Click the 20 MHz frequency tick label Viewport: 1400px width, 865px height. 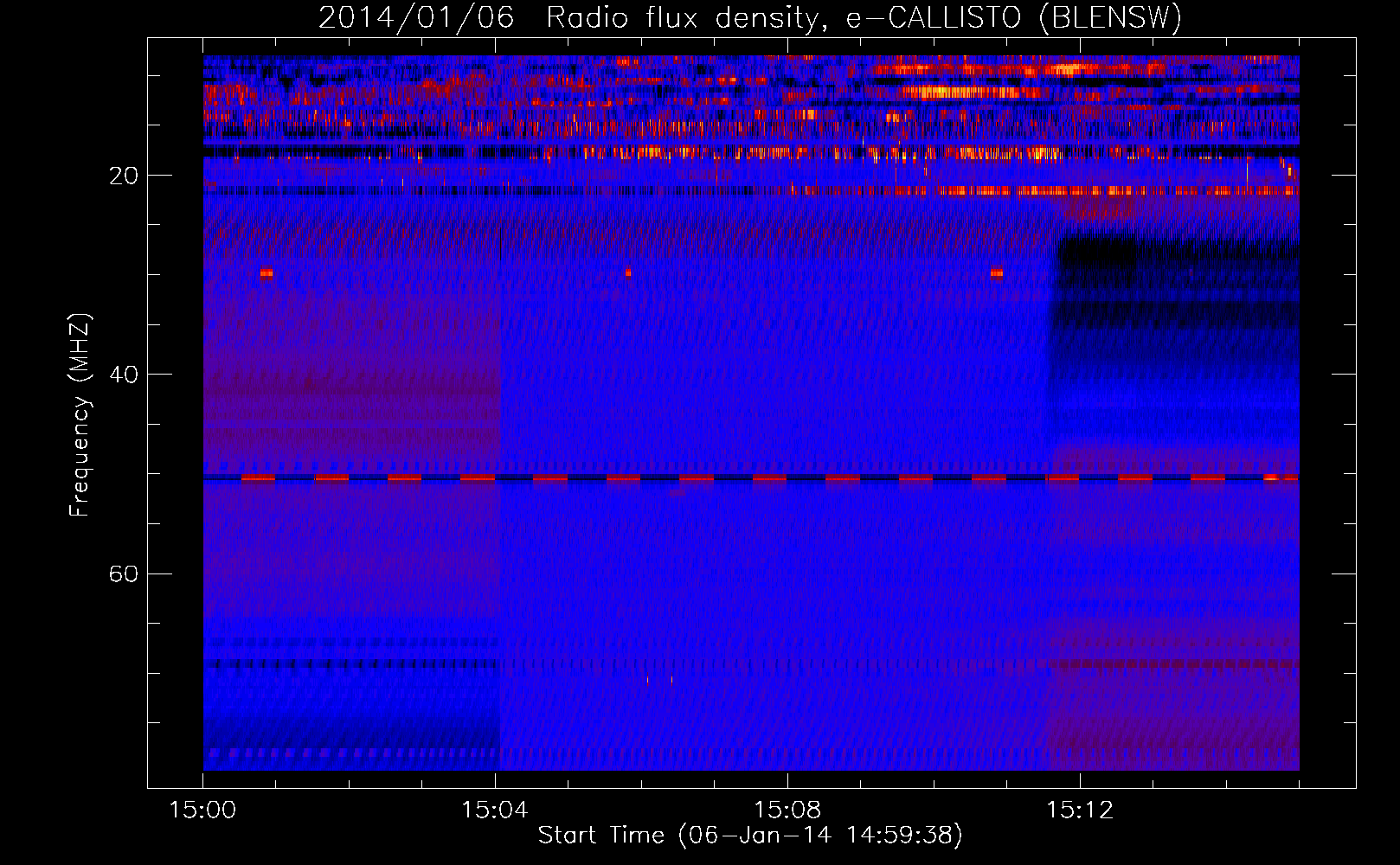click(x=124, y=176)
